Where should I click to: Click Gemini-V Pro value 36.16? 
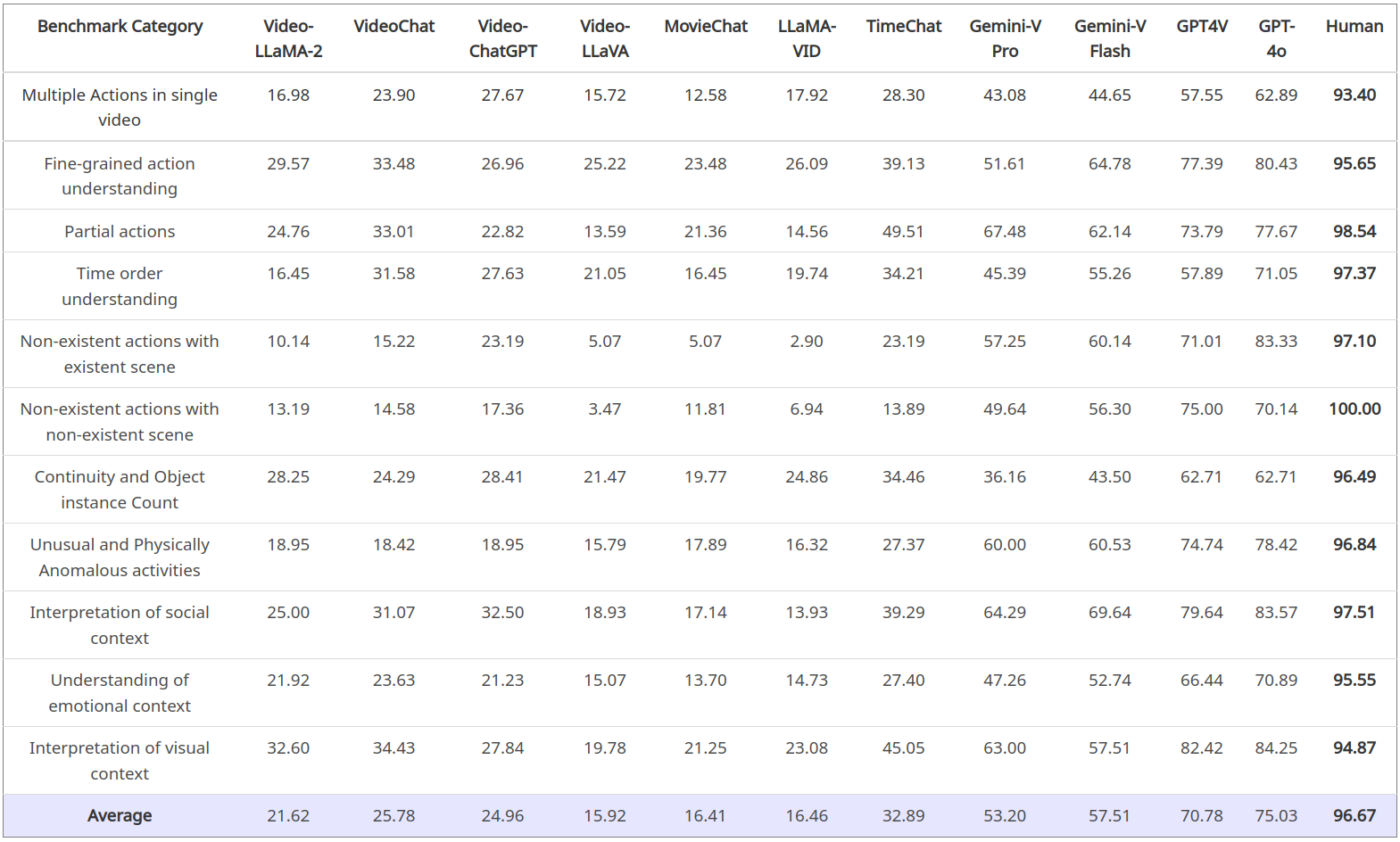click(x=1005, y=477)
